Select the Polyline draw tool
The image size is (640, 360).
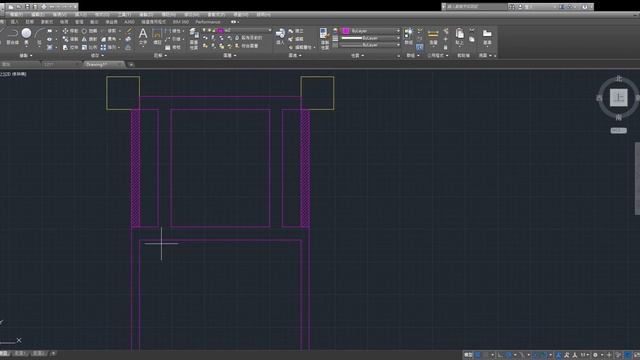13,36
